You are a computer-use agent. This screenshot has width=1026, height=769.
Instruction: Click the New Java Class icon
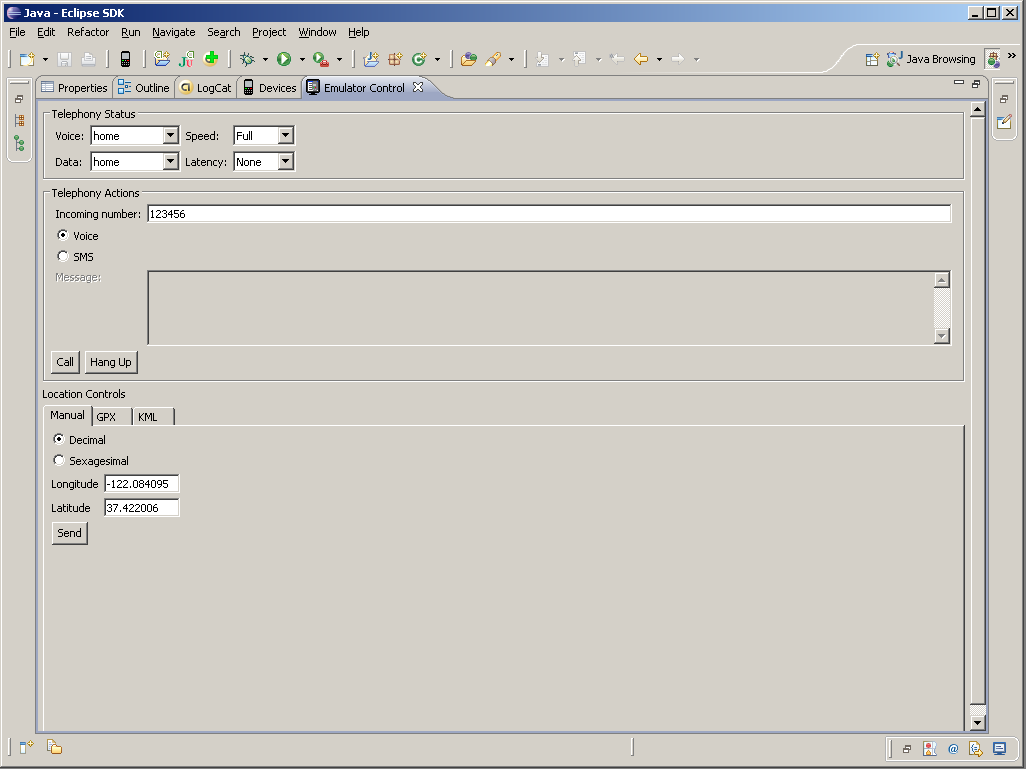(419, 60)
